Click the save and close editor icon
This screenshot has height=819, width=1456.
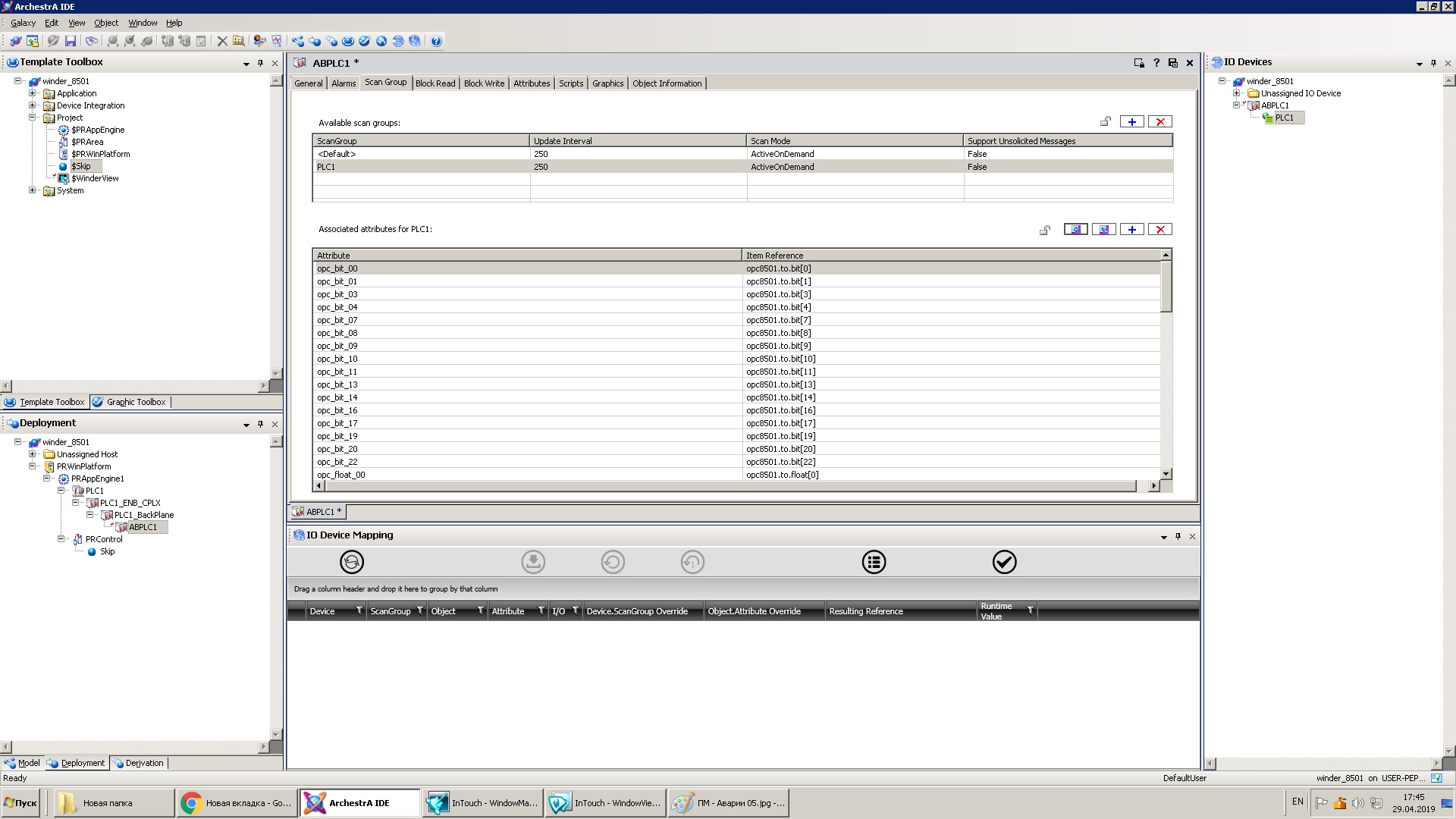click(x=1172, y=63)
